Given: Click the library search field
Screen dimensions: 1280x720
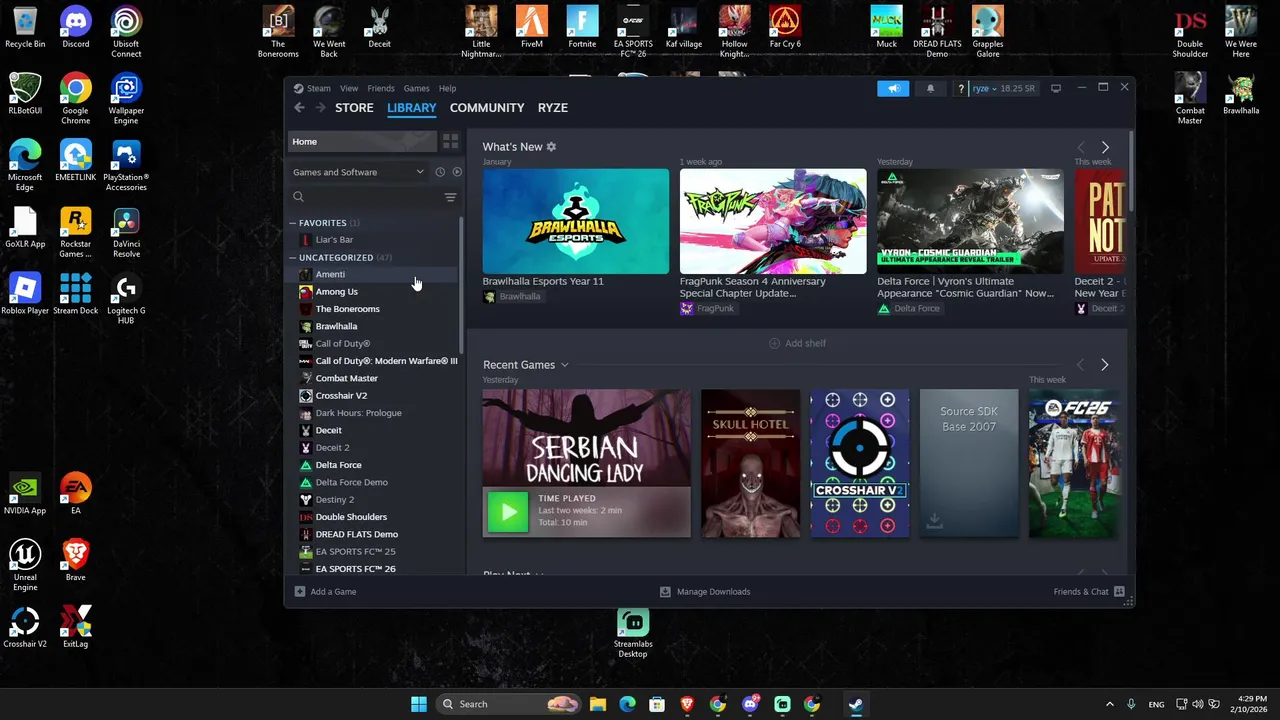Looking at the screenshot, I should (x=365, y=197).
